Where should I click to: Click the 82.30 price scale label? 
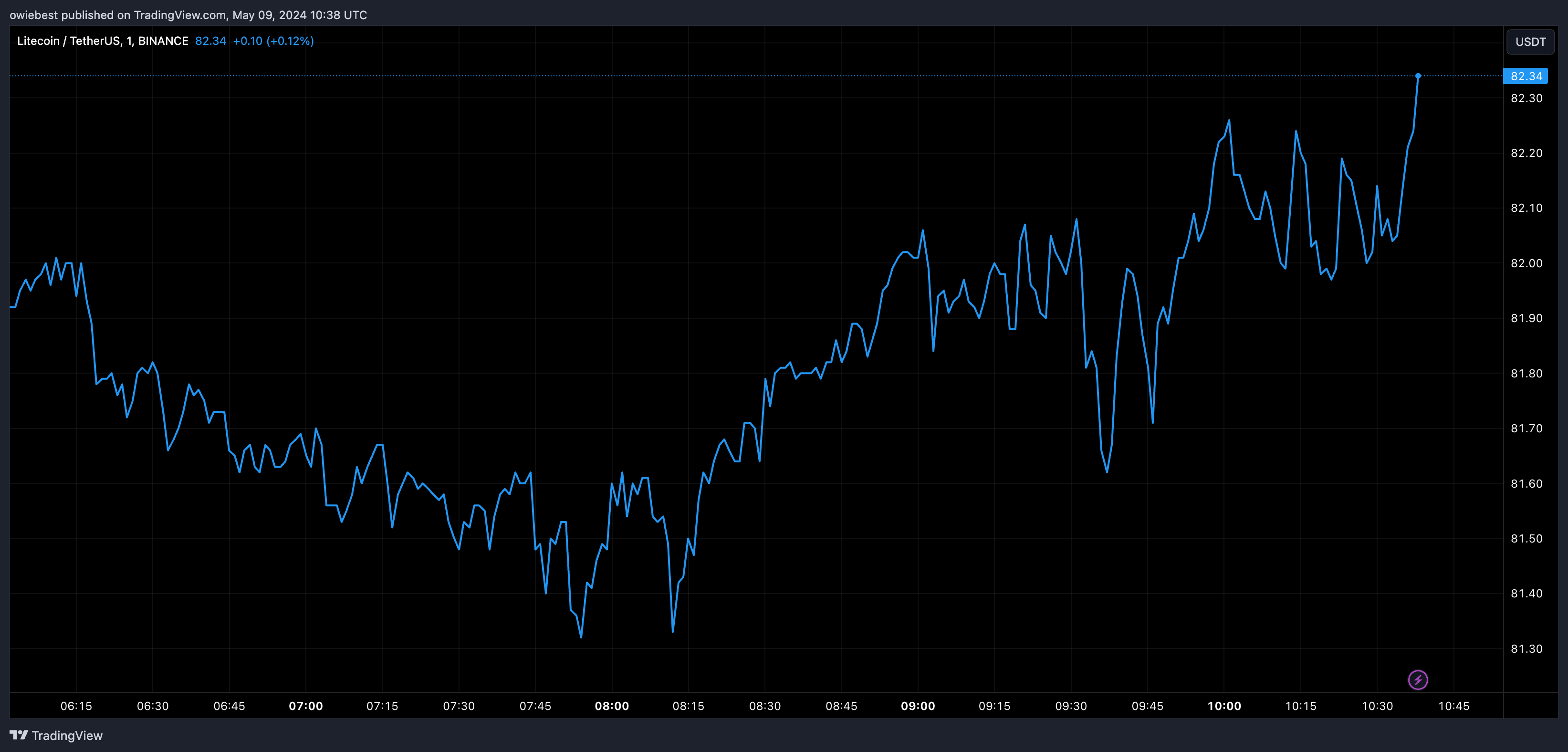pyautogui.click(x=1526, y=98)
